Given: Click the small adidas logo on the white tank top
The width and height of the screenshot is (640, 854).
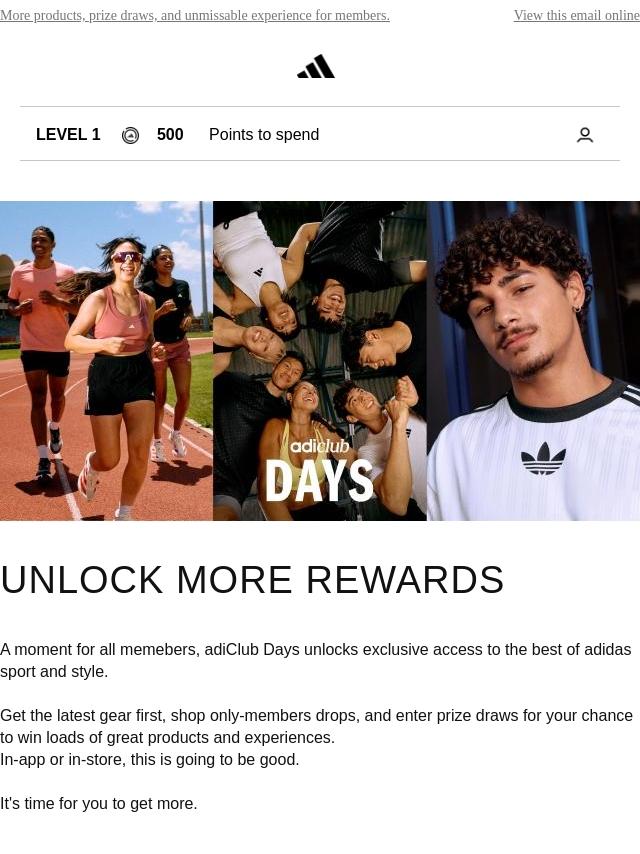Looking at the screenshot, I should [259, 271].
